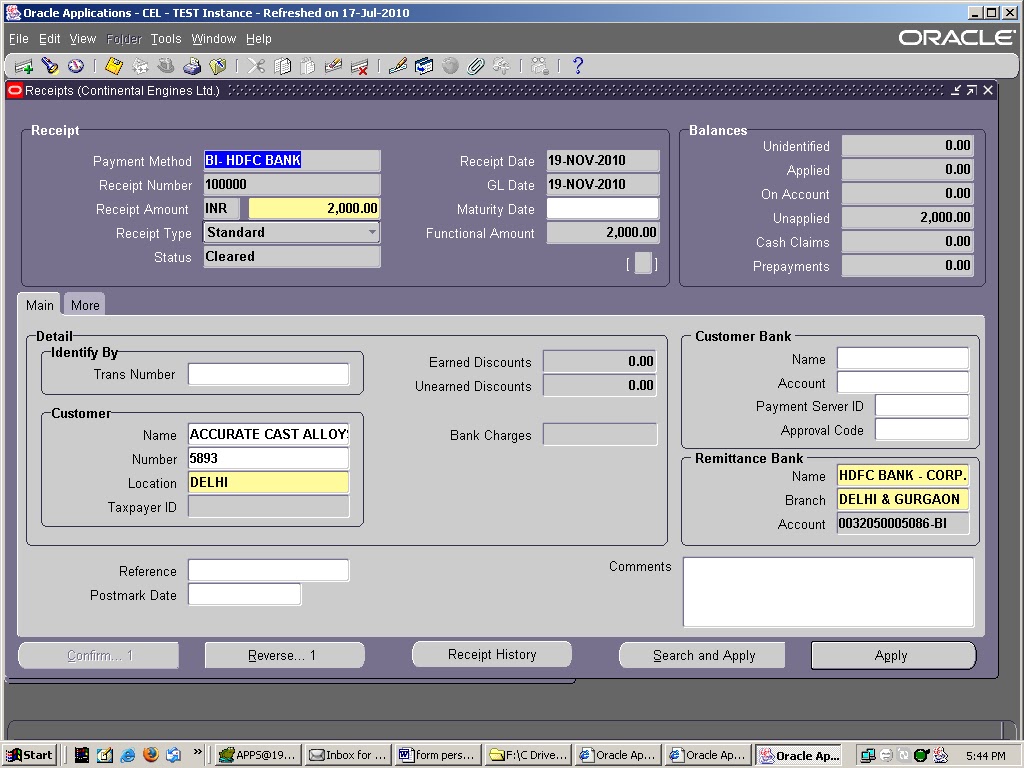Open the File menu
The width and height of the screenshot is (1024, 768).
[x=18, y=39]
